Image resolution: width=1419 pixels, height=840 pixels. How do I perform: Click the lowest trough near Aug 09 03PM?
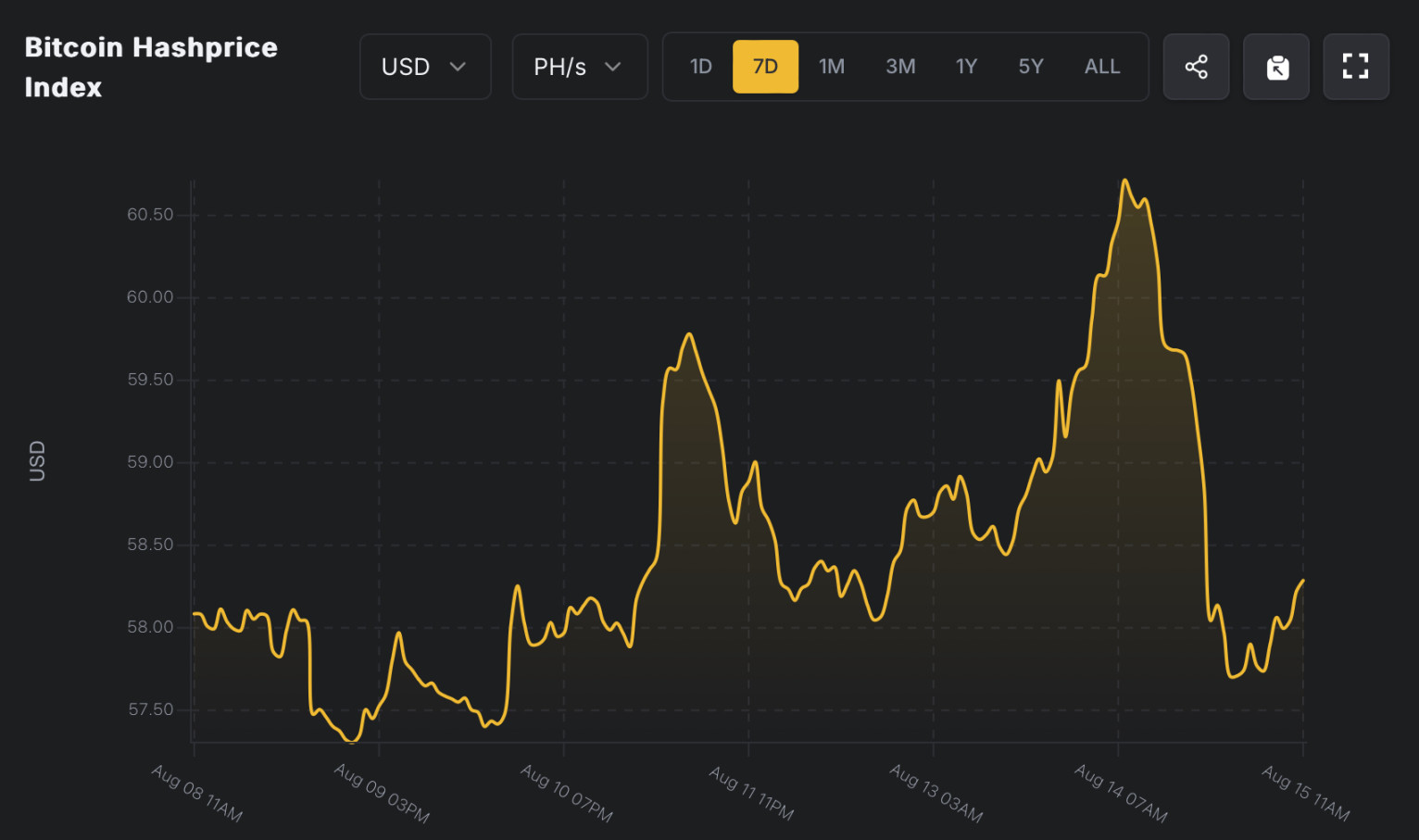coord(352,741)
